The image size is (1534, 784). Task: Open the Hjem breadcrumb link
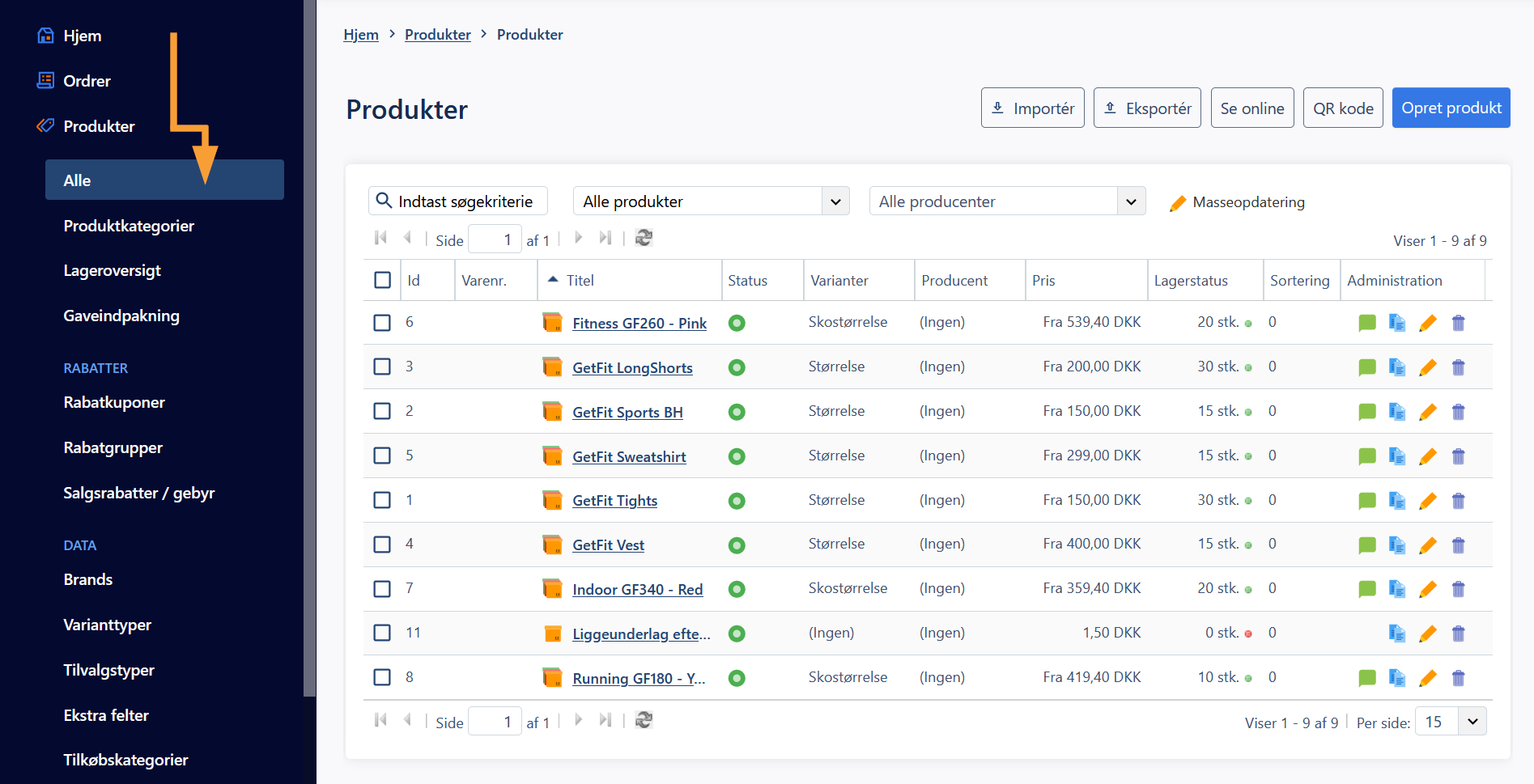[x=361, y=35]
